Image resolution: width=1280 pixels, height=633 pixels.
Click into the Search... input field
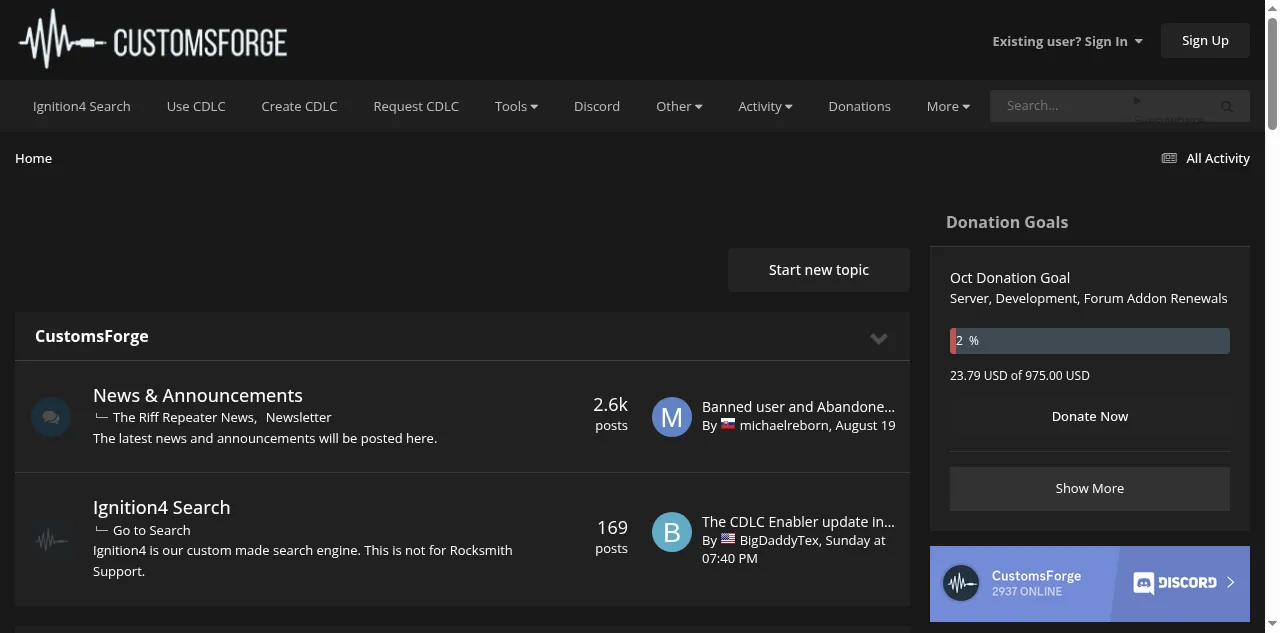(1062, 106)
